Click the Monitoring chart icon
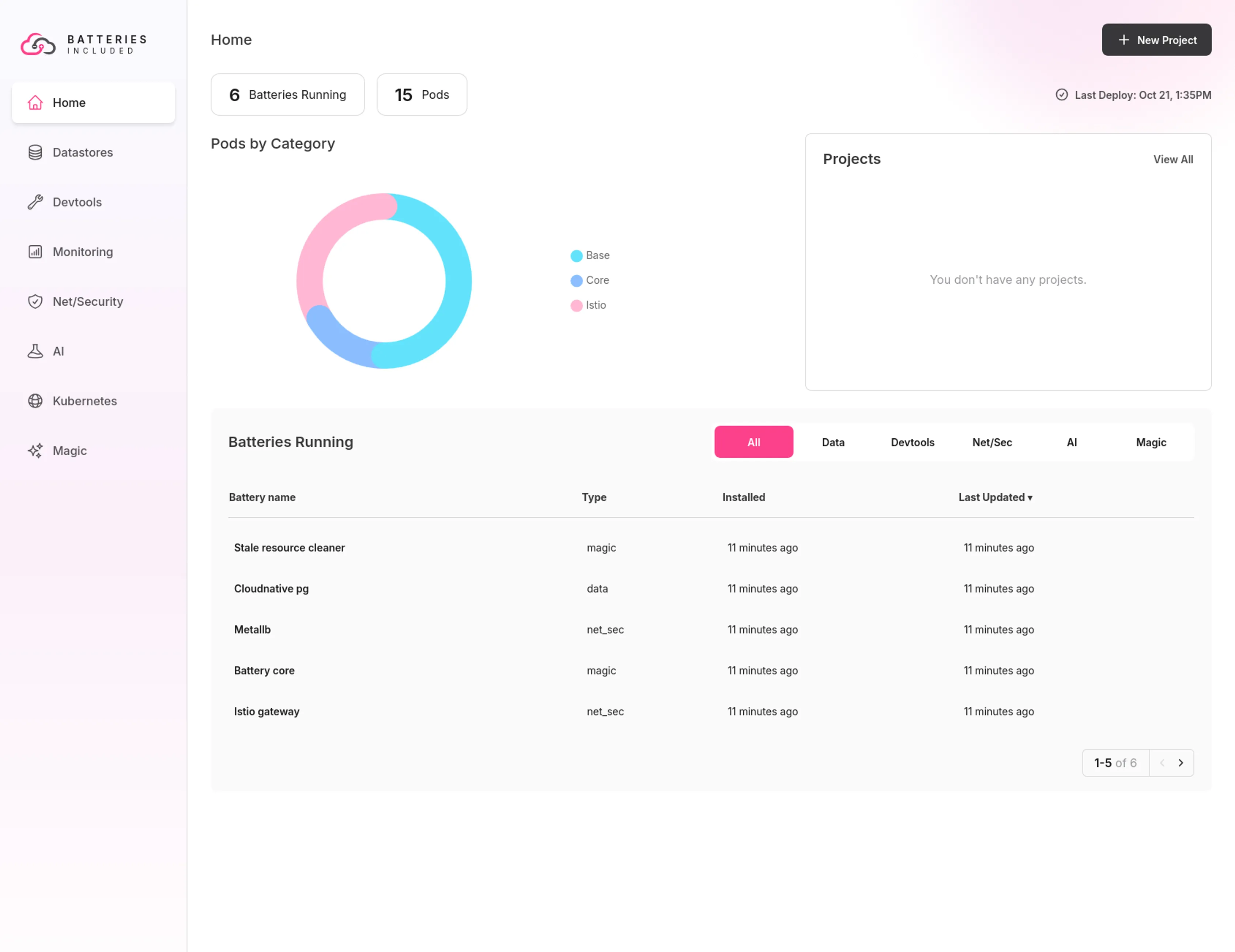This screenshot has width=1235, height=952. [x=35, y=252]
